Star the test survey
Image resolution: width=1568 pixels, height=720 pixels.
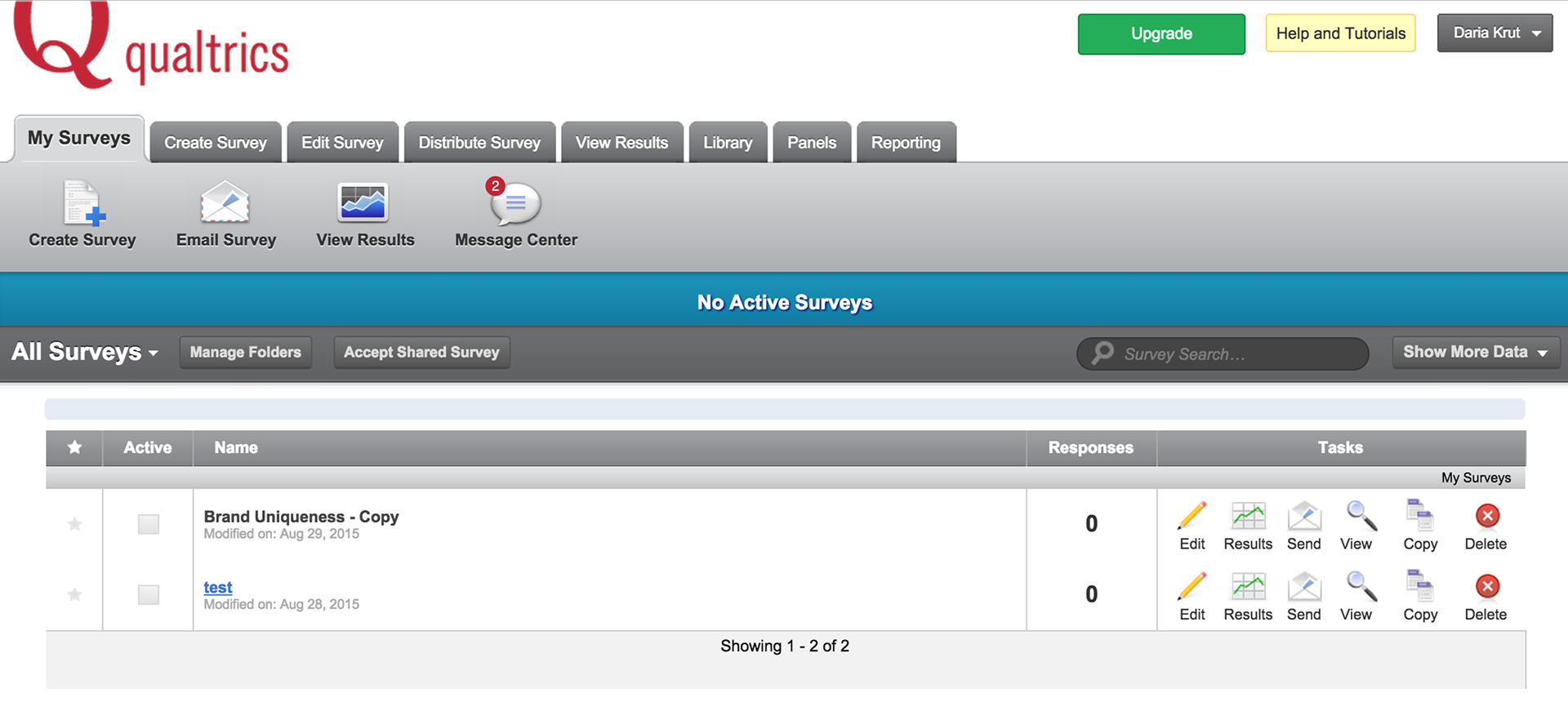coord(74,594)
